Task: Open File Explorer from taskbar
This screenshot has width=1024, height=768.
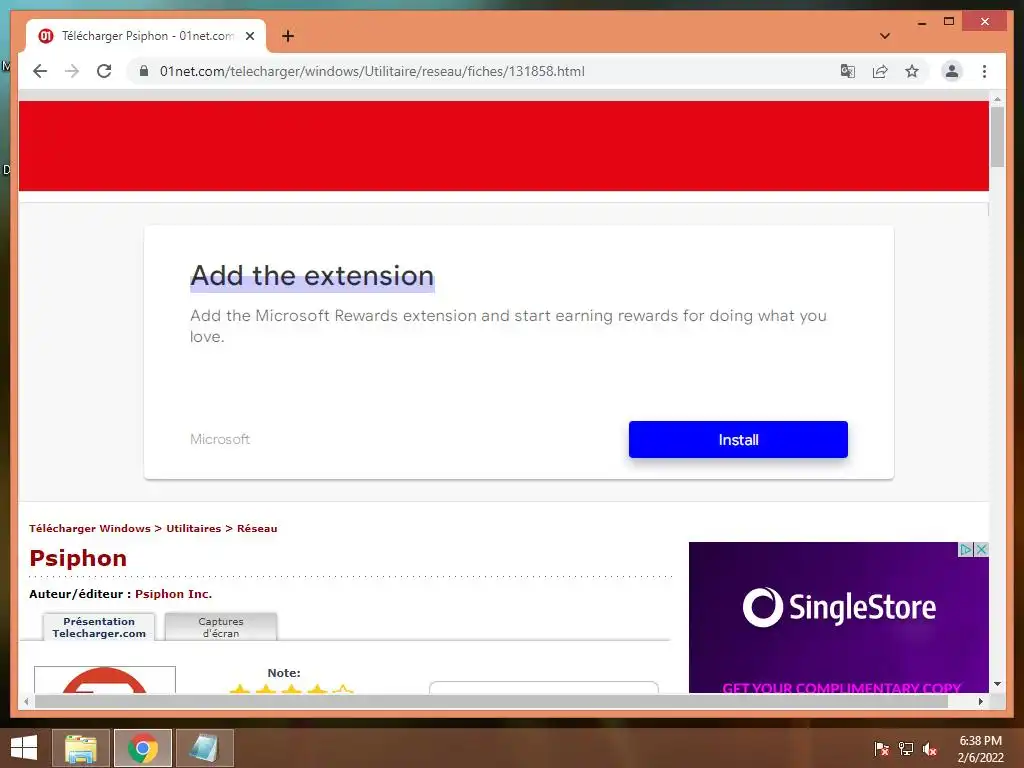Action: pos(81,748)
